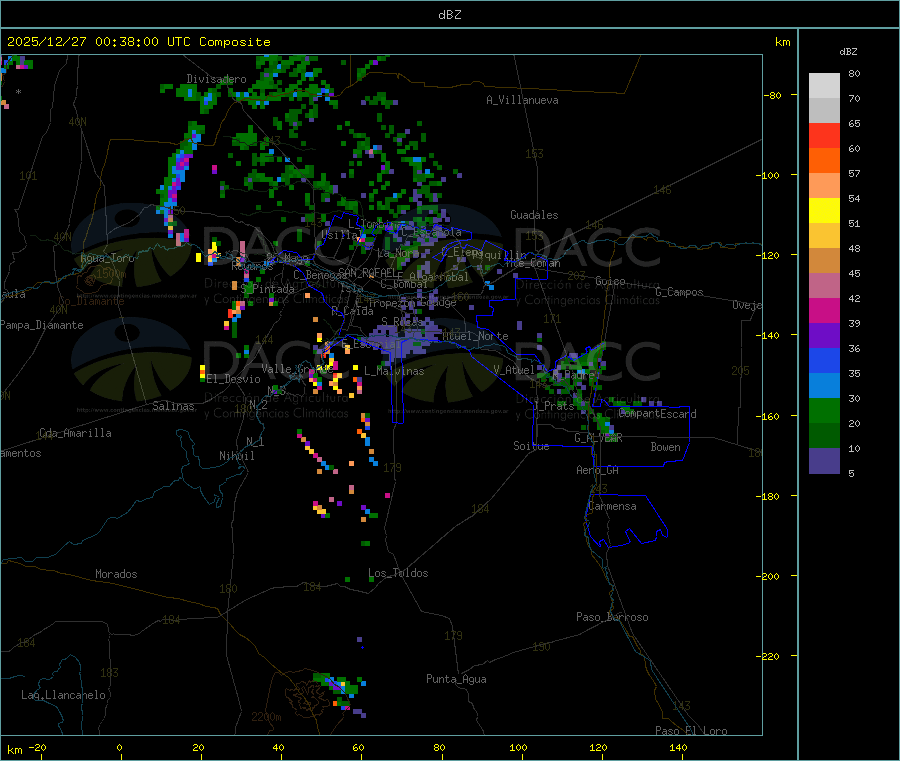Select the Soitue label

pyautogui.click(x=531, y=446)
